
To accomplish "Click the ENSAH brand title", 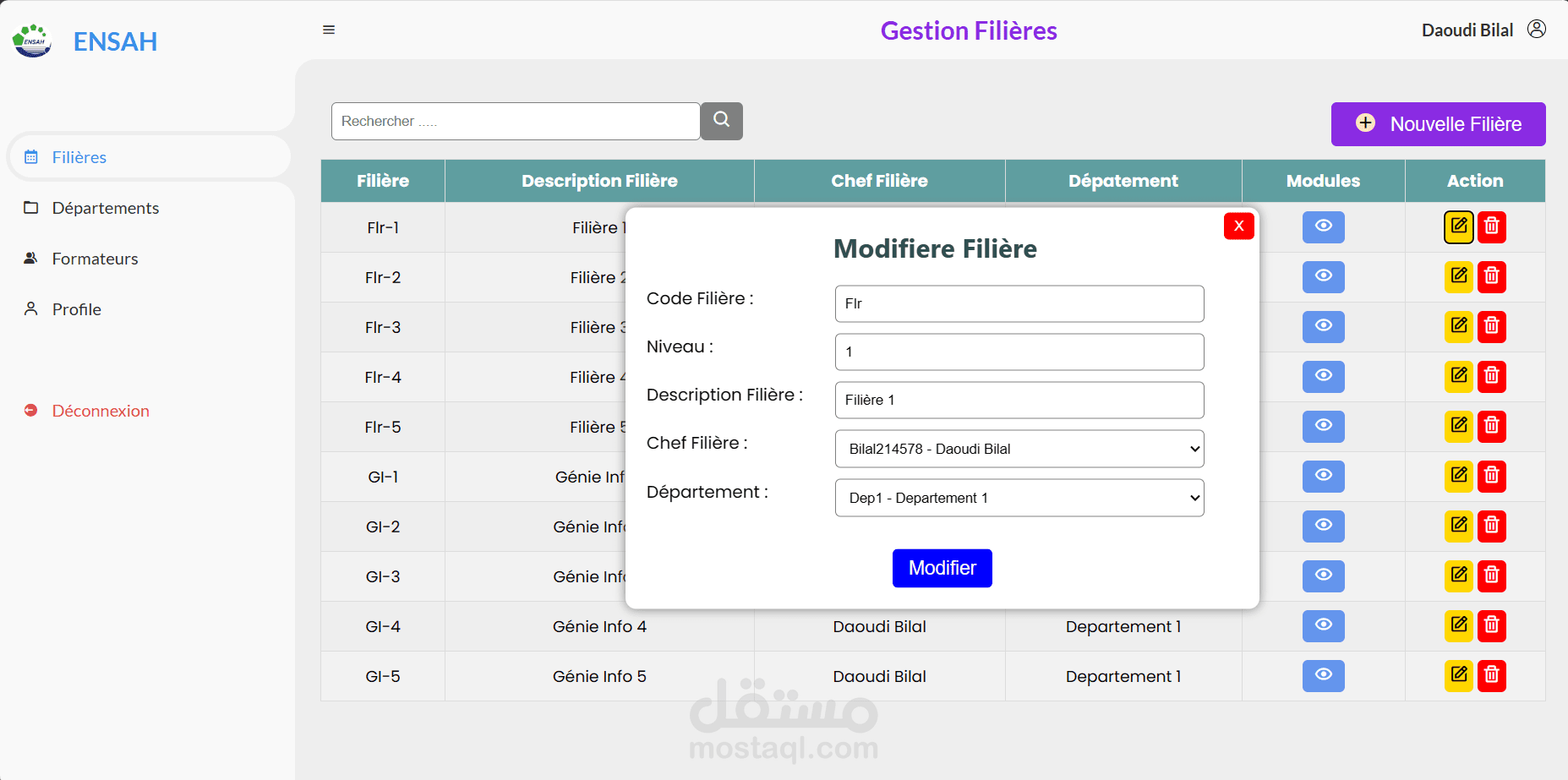I will [x=115, y=41].
